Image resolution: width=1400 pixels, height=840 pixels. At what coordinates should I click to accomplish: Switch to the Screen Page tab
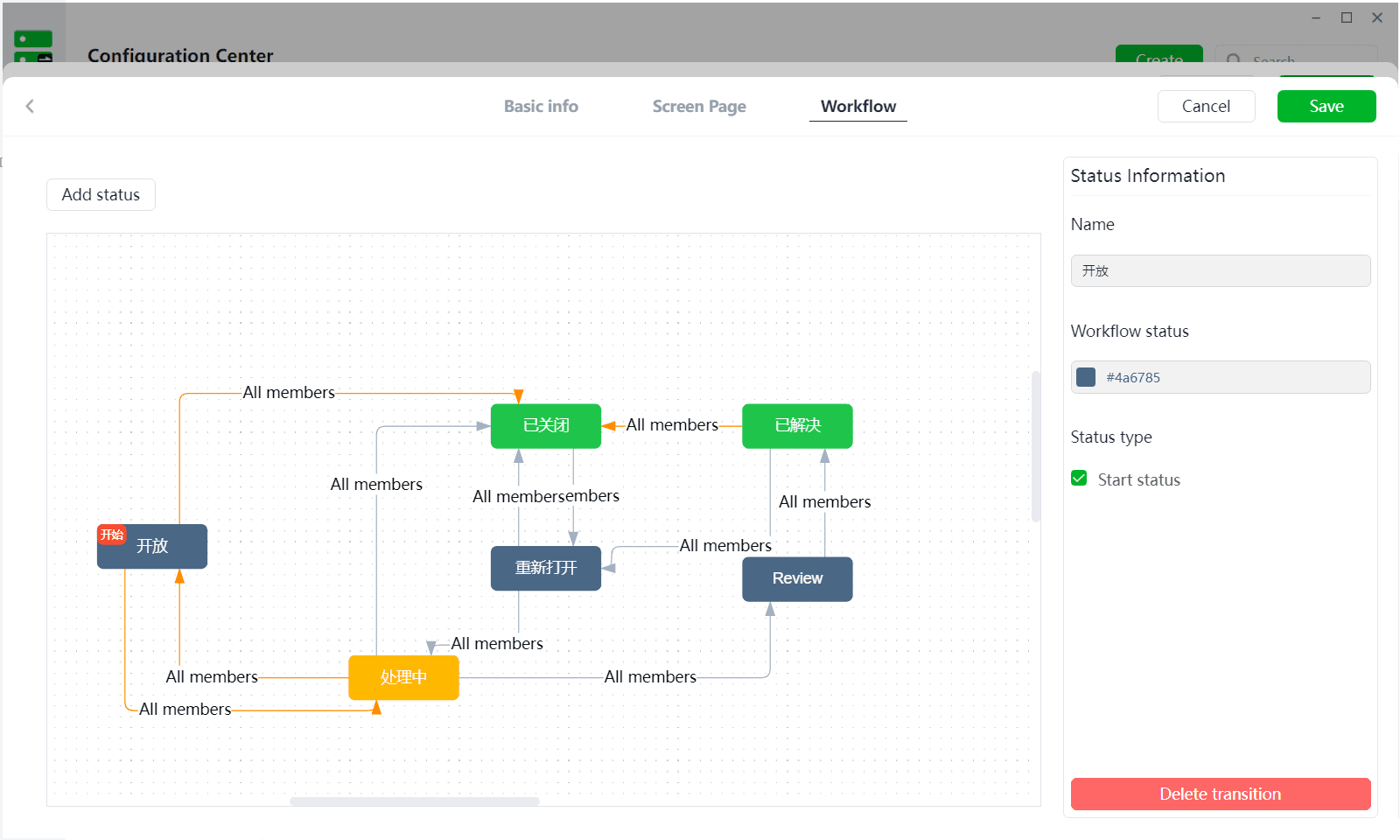click(x=699, y=106)
